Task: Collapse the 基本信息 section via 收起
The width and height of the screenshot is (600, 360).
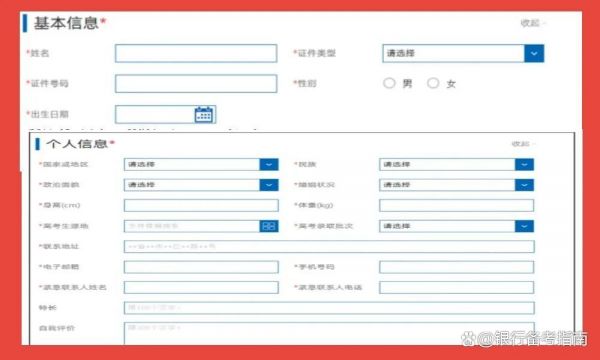Action: click(x=532, y=23)
